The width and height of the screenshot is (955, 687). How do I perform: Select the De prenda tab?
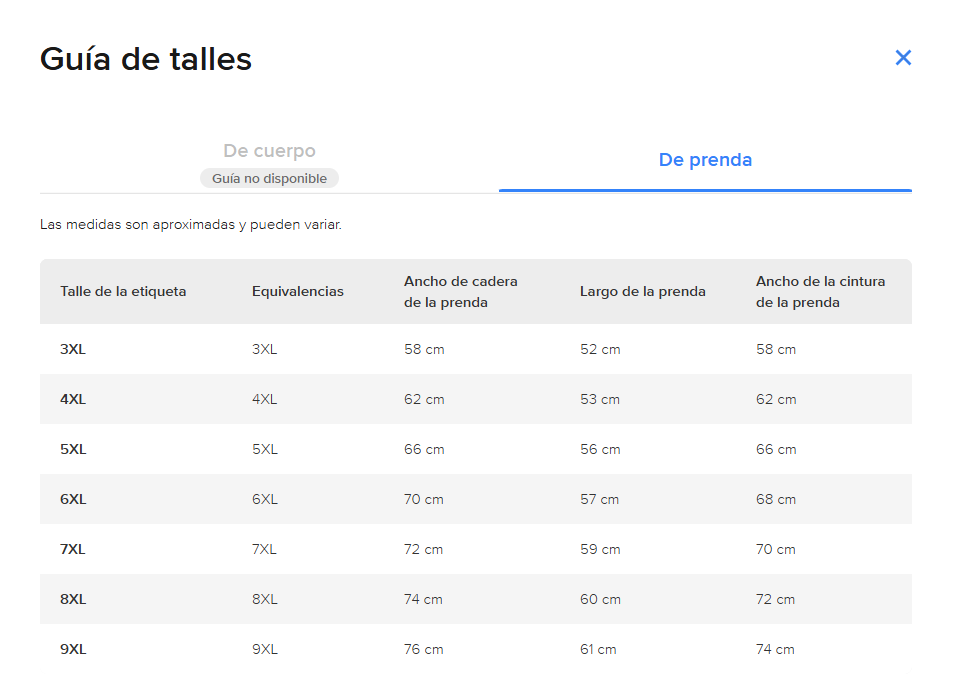point(705,160)
